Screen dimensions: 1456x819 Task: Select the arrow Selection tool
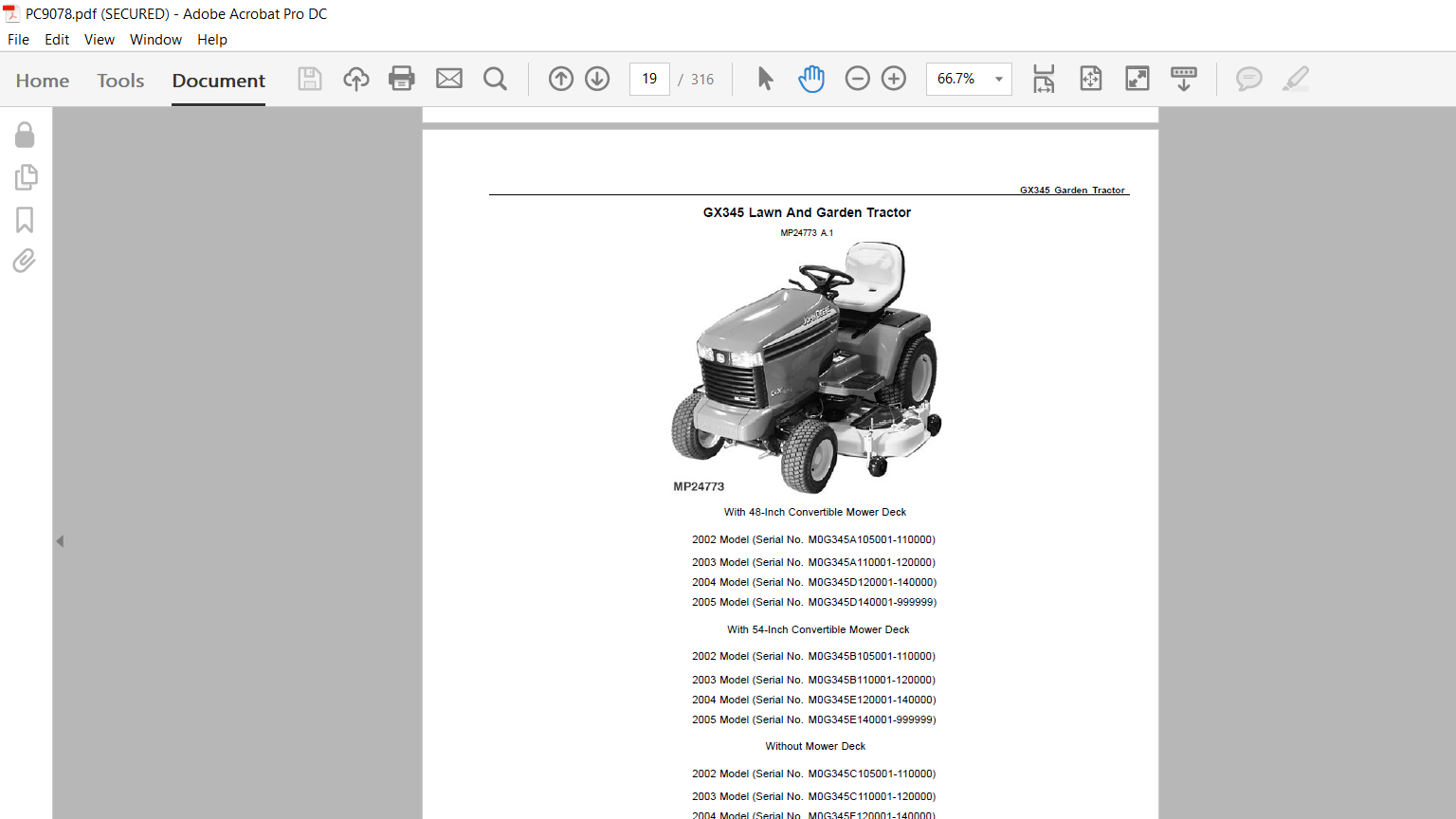[765, 79]
